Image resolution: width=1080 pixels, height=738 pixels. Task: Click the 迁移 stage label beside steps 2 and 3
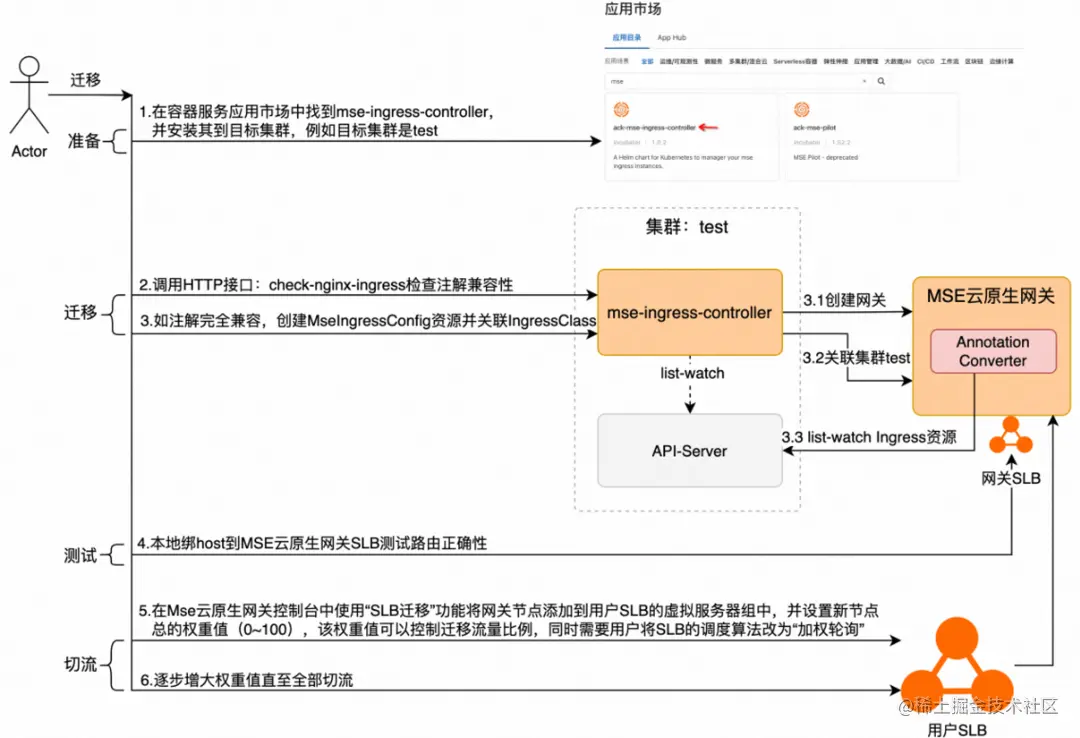coord(81,313)
